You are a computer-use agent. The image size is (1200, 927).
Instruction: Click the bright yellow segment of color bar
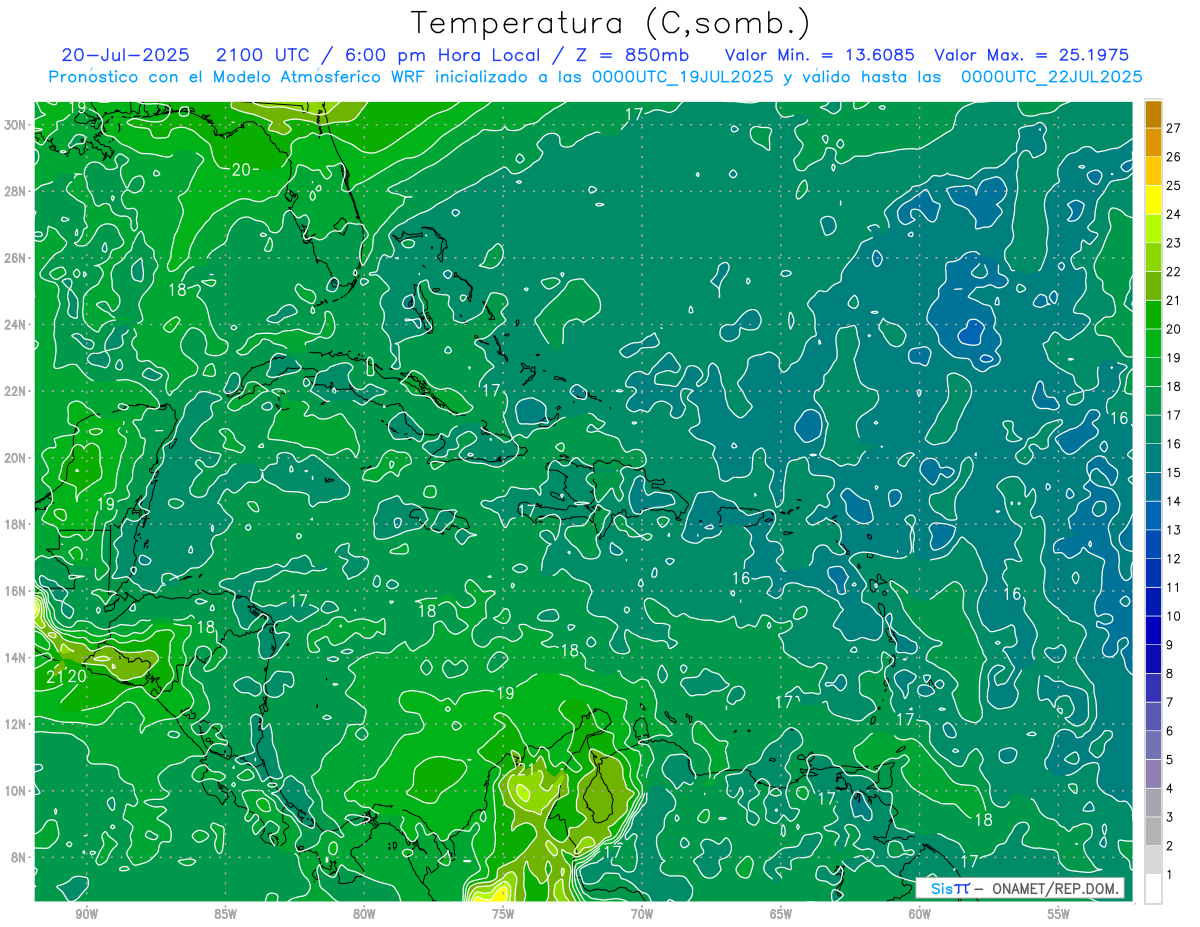pos(1153,200)
